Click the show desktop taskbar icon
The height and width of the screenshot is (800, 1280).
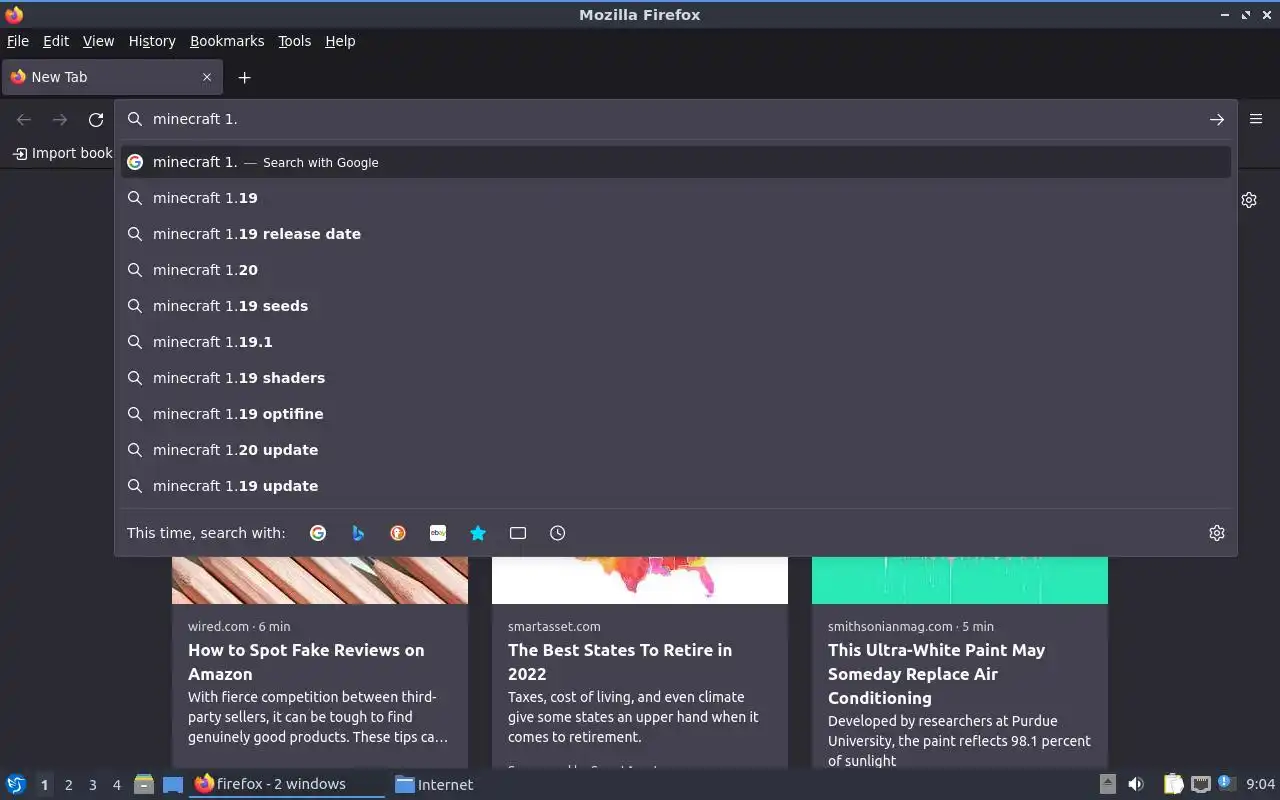point(173,784)
